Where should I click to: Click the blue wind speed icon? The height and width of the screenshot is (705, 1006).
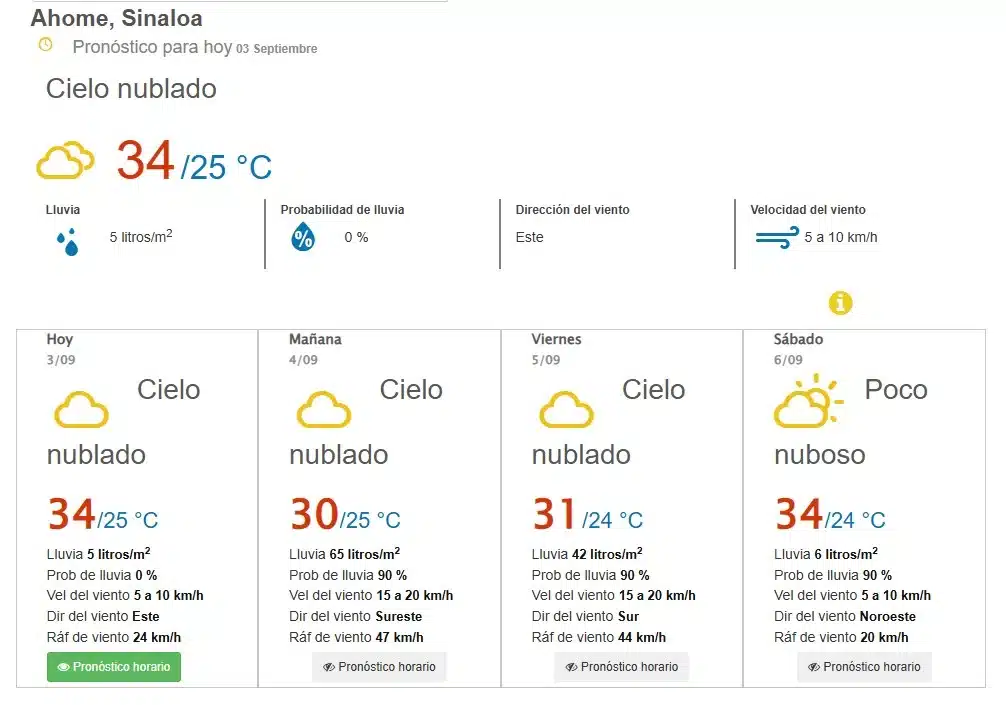777,237
